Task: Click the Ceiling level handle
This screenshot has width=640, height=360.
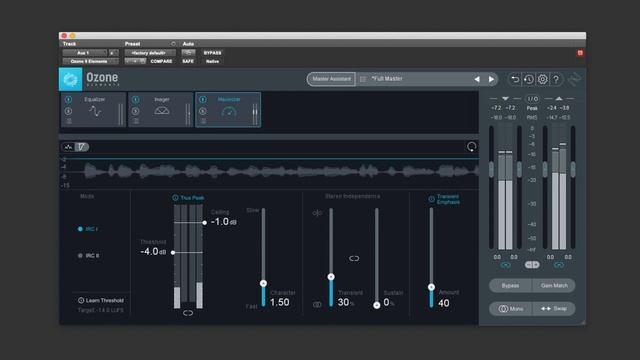Action: click(204, 222)
